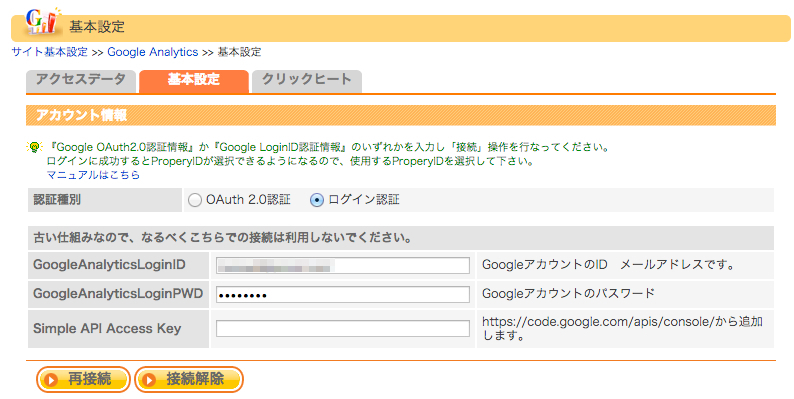Open the 基本設定 tab

194,81
